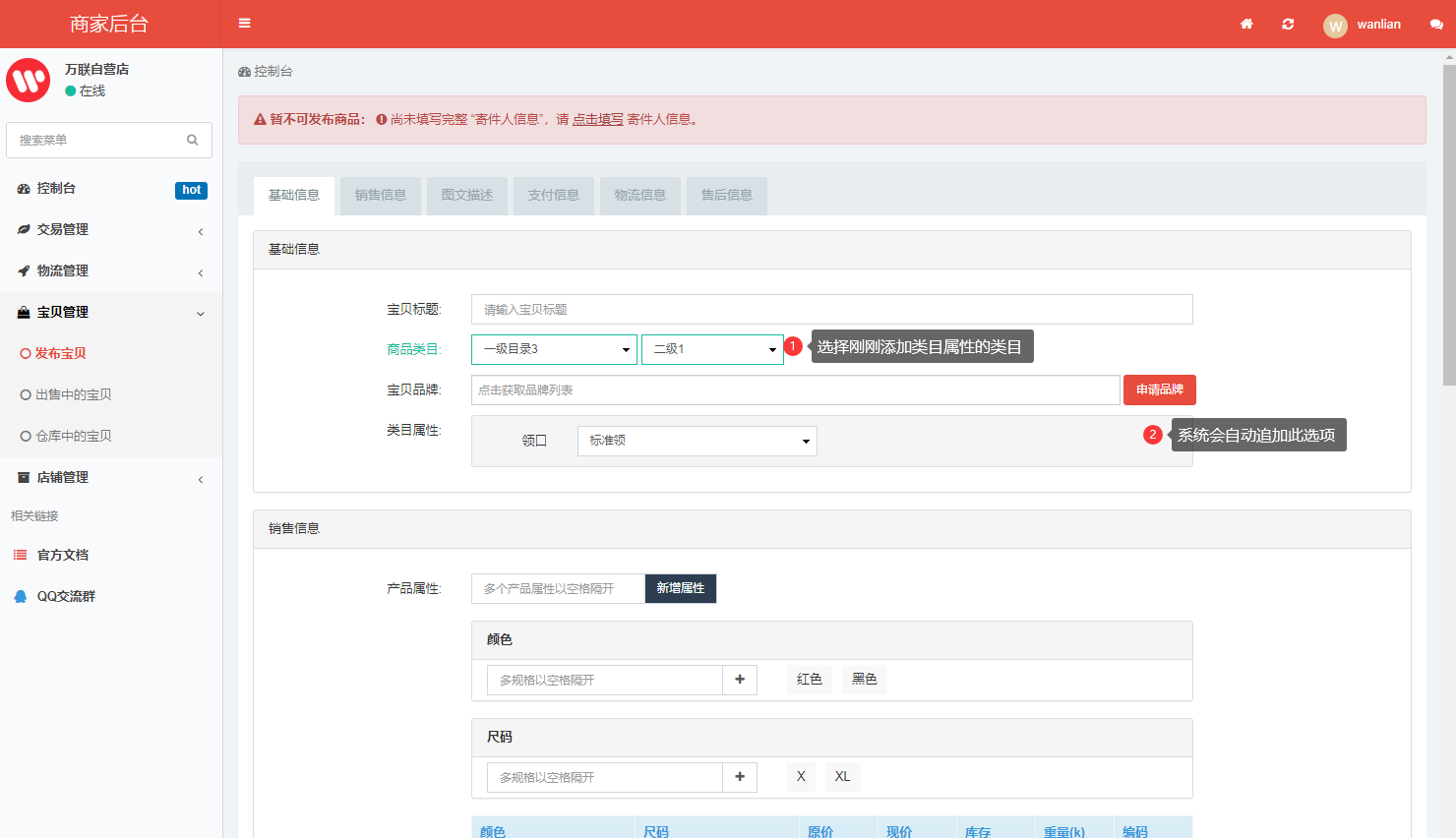Click the plus icon in 尺码 section

tap(740, 777)
